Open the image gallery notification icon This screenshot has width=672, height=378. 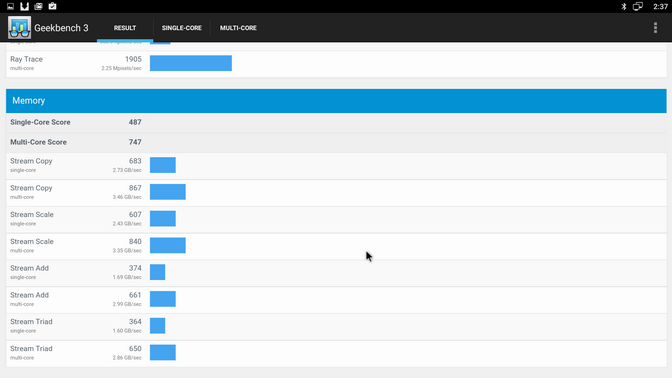(x=39, y=6)
